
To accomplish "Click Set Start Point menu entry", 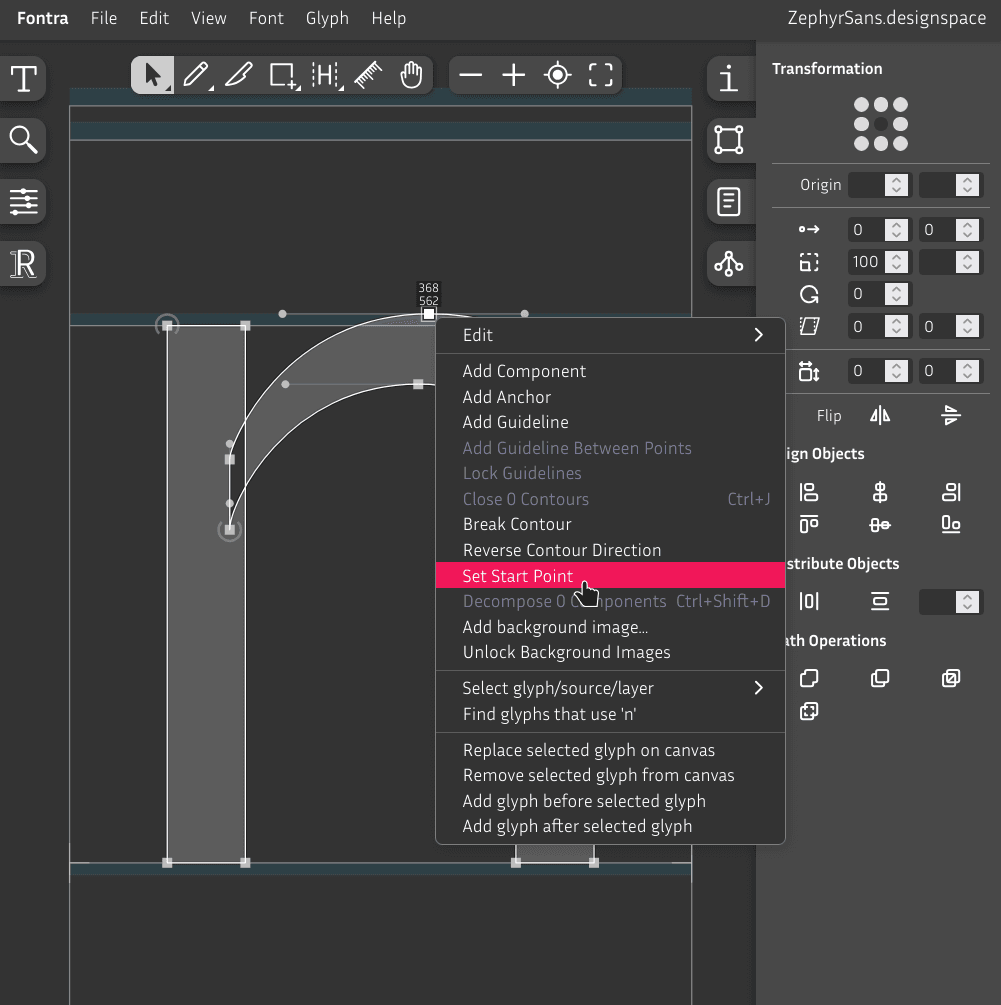I will [x=518, y=576].
